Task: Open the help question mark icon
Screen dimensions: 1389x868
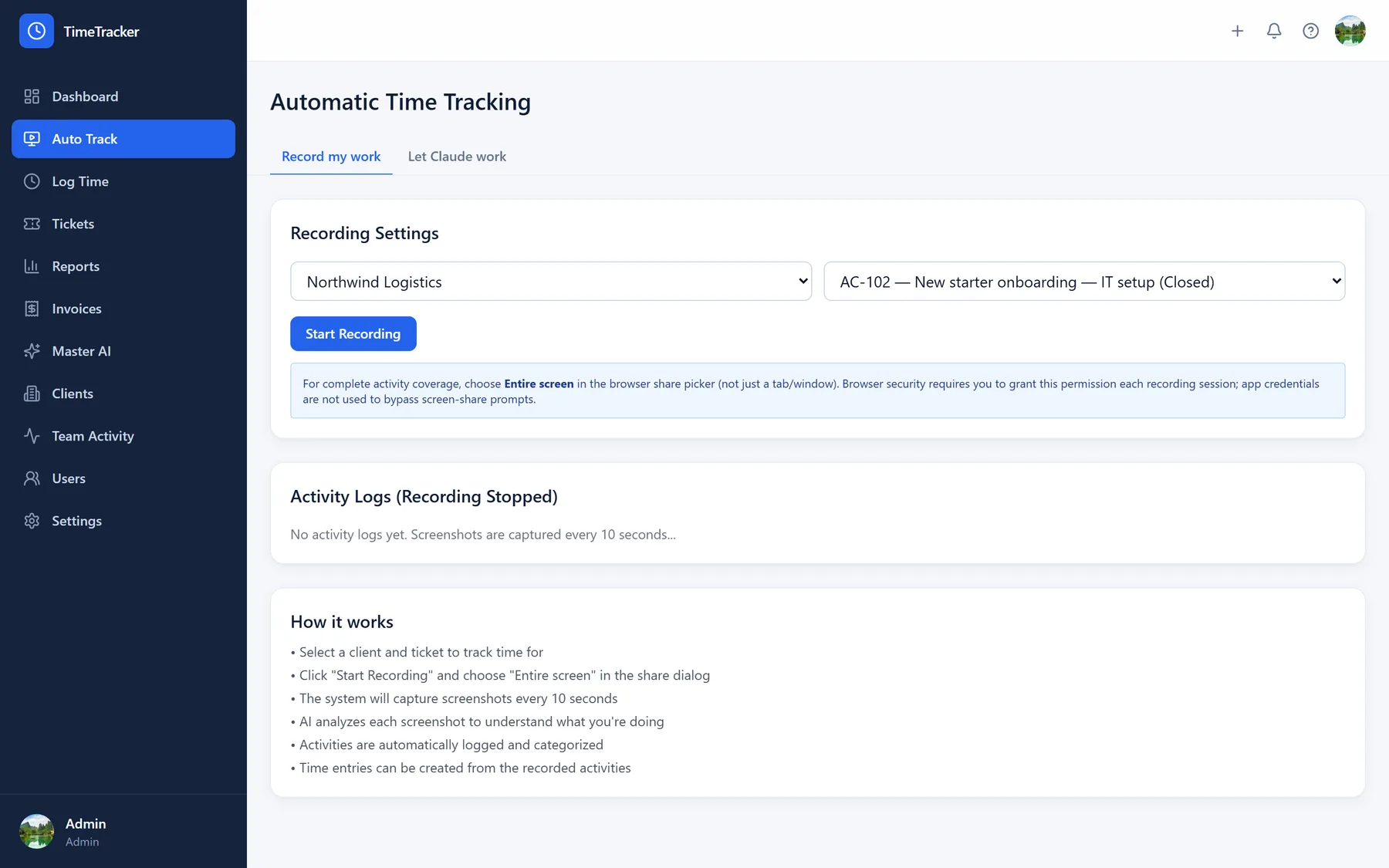Action: (x=1310, y=31)
